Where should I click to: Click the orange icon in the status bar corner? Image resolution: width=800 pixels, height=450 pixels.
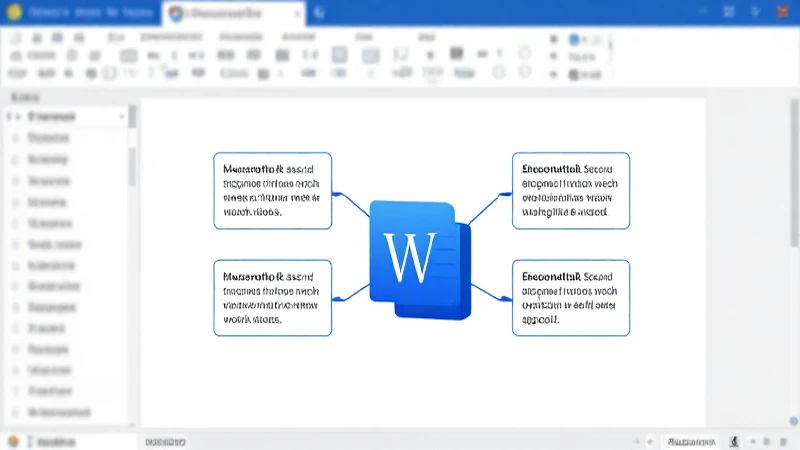[x=13, y=442]
